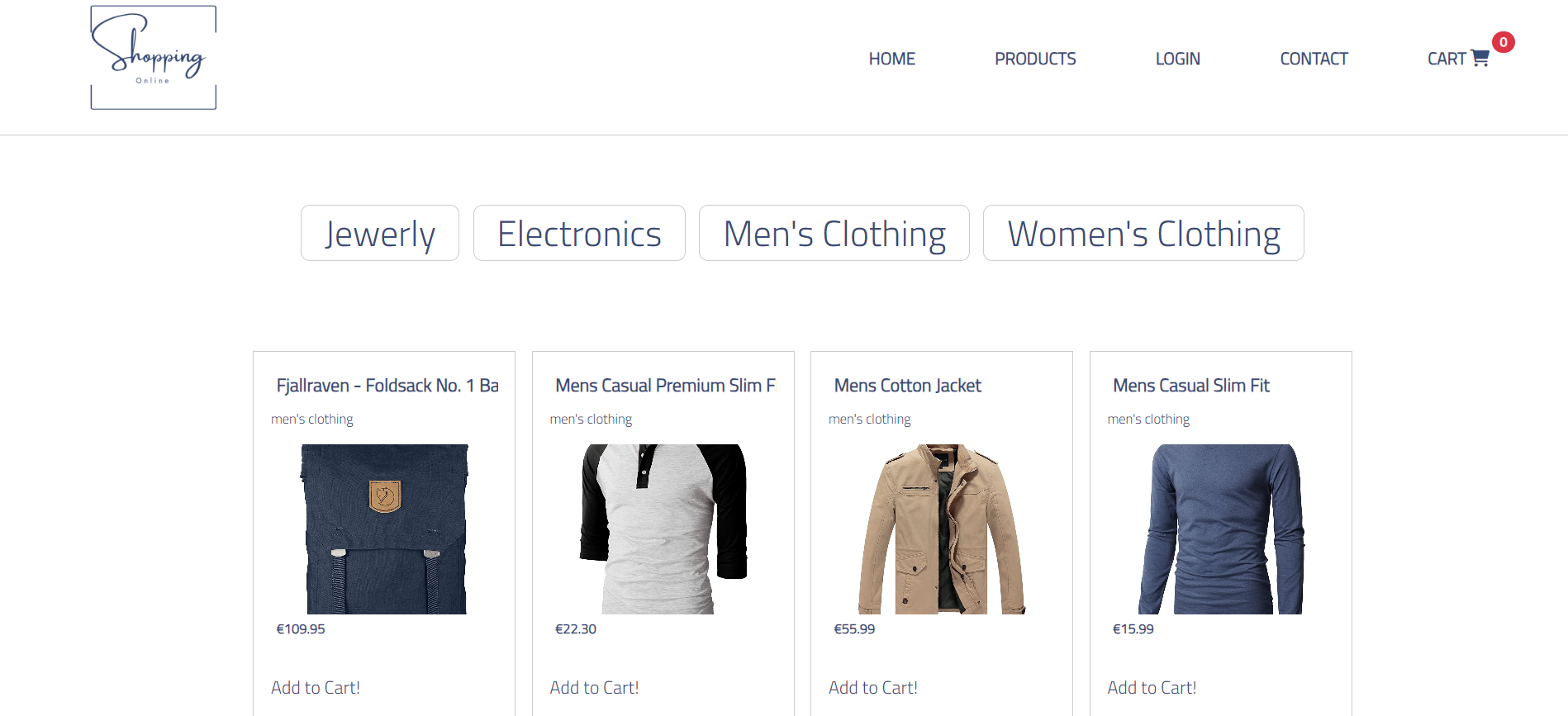
Task: Add Mens Casual Slim Fit to cart
Action: pos(1152,687)
